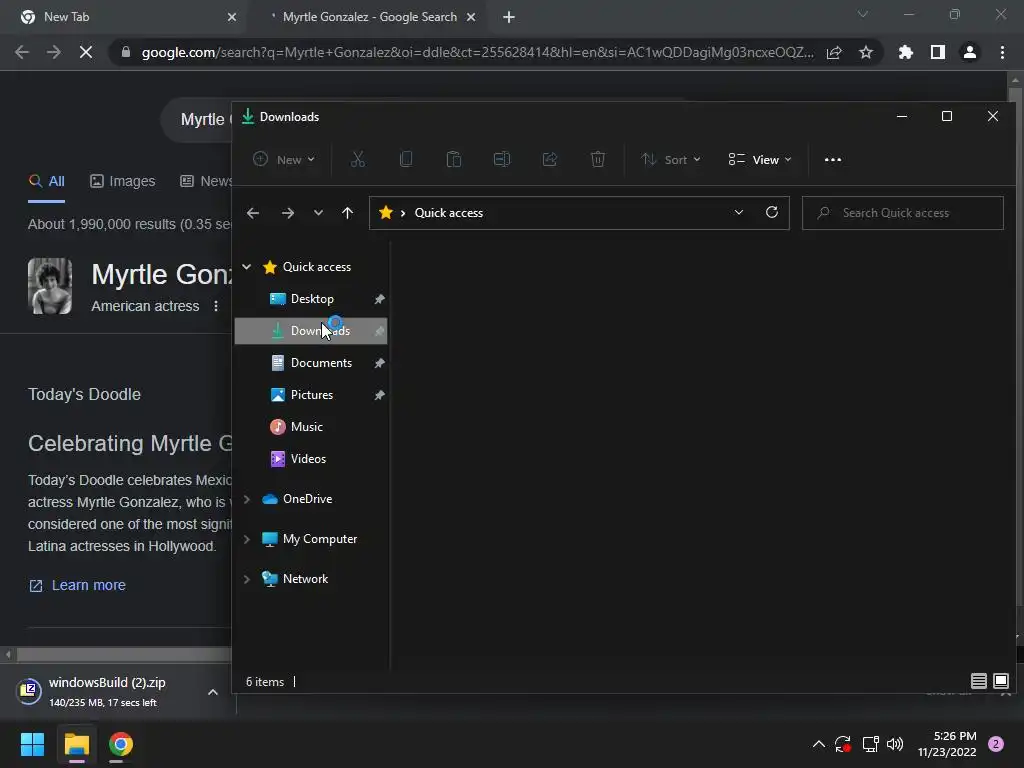1024x768 pixels.
Task: Click the Rename icon in Explorer toolbar
Action: point(502,159)
